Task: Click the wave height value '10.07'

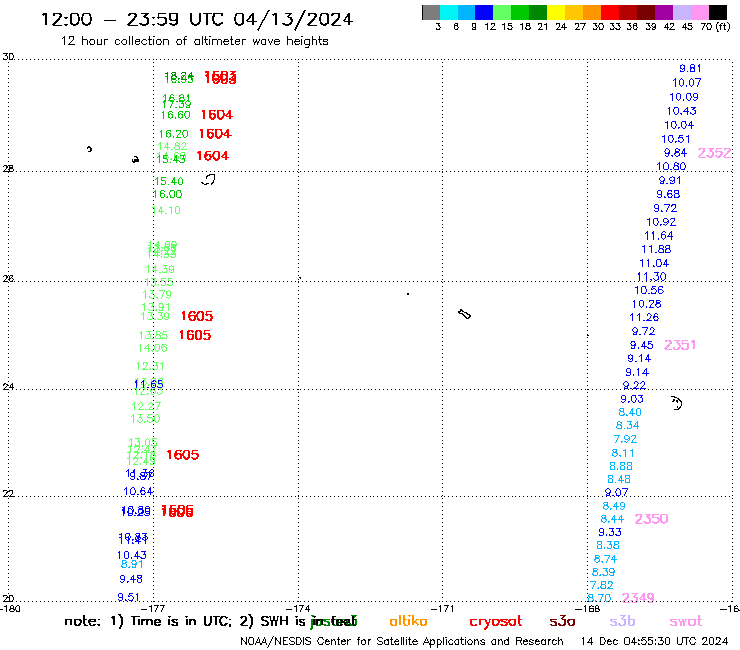Action: click(x=687, y=83)
